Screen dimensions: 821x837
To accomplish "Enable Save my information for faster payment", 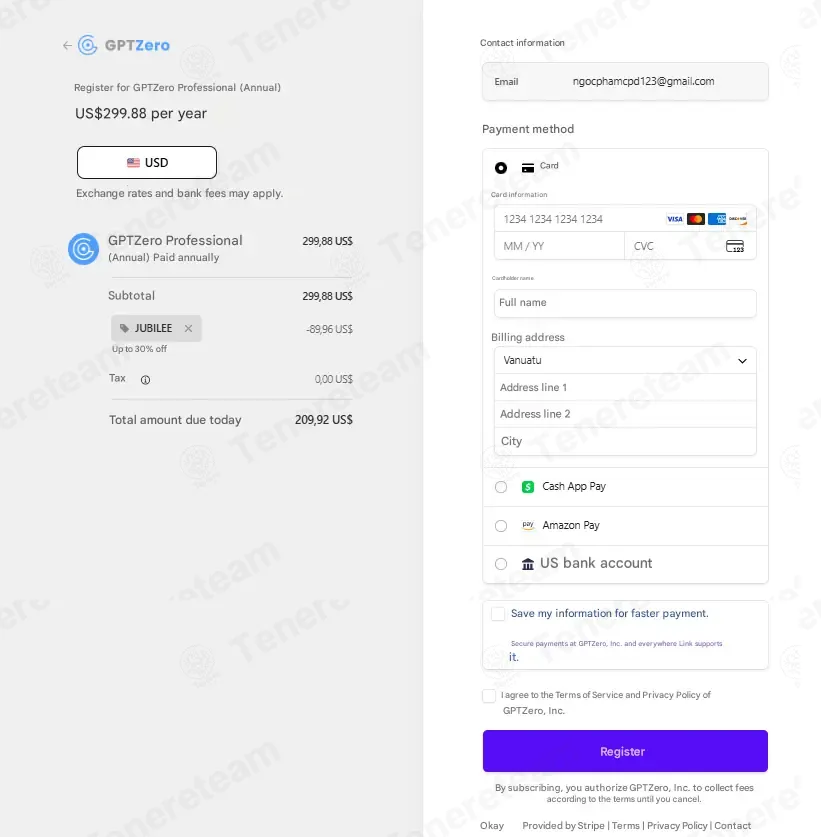I will (498, 614).
